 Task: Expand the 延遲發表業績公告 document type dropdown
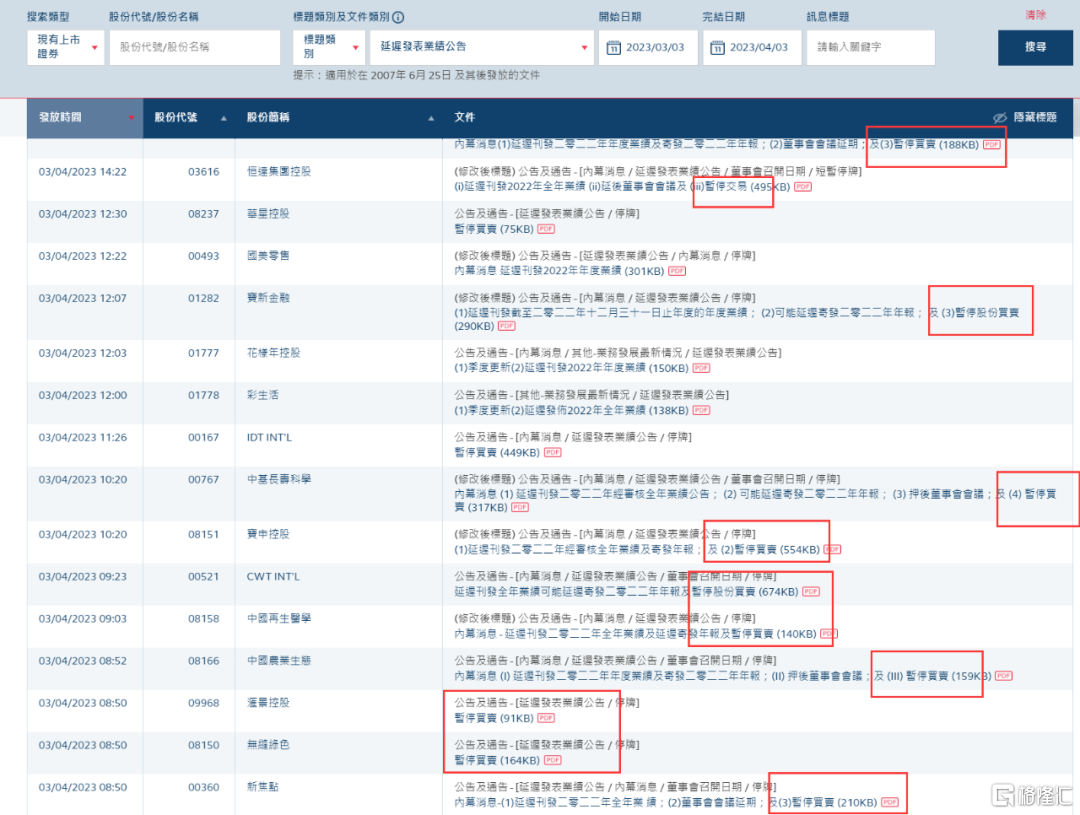click(x=481, y=47)
